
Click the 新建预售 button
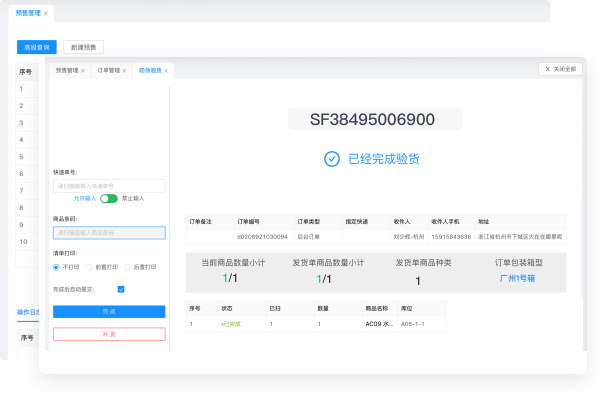(83, 47)
